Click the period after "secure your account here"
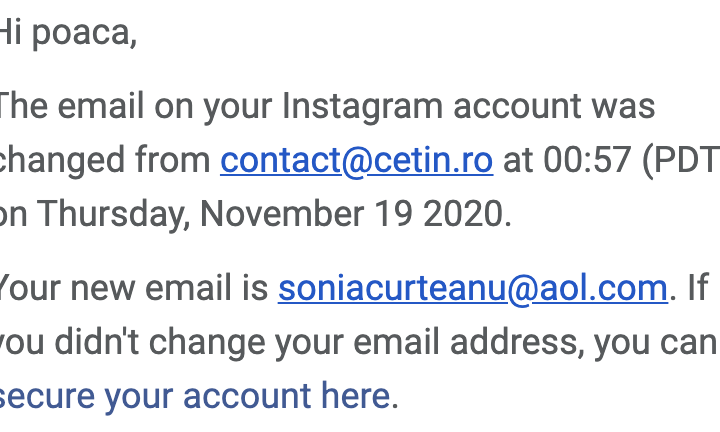 tap(395, 397)
